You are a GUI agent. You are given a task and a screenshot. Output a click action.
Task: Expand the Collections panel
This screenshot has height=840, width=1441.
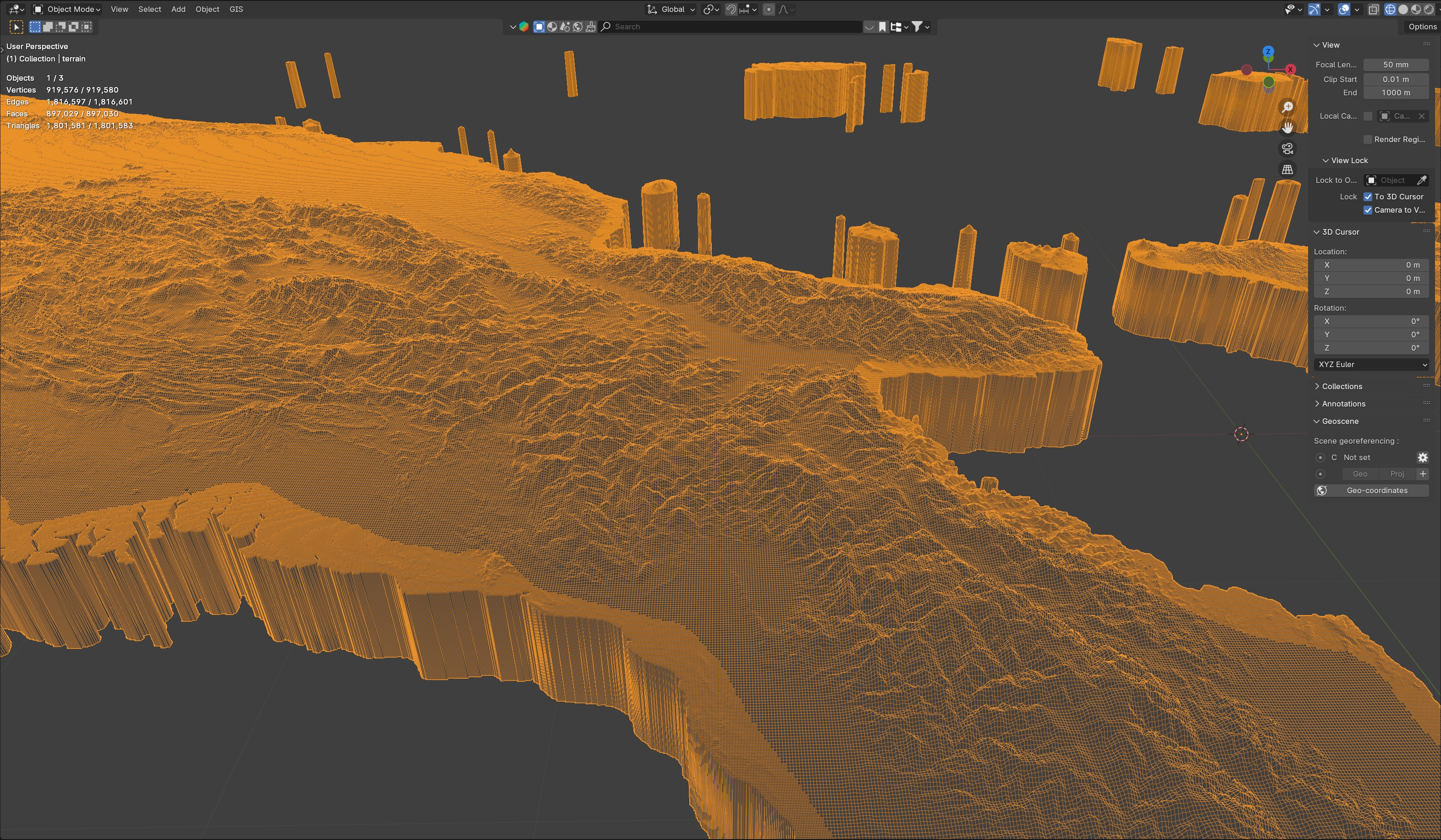(1342, 387)
